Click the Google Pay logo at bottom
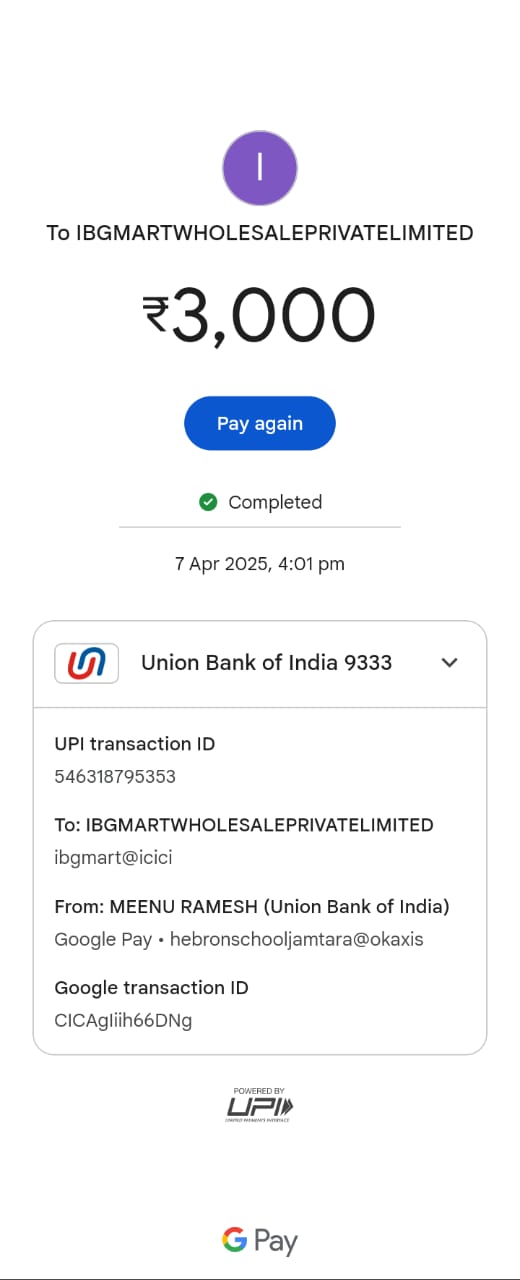Viewport: 520px width, 1280px height. pyautogui.click(x=260, y=1241)
